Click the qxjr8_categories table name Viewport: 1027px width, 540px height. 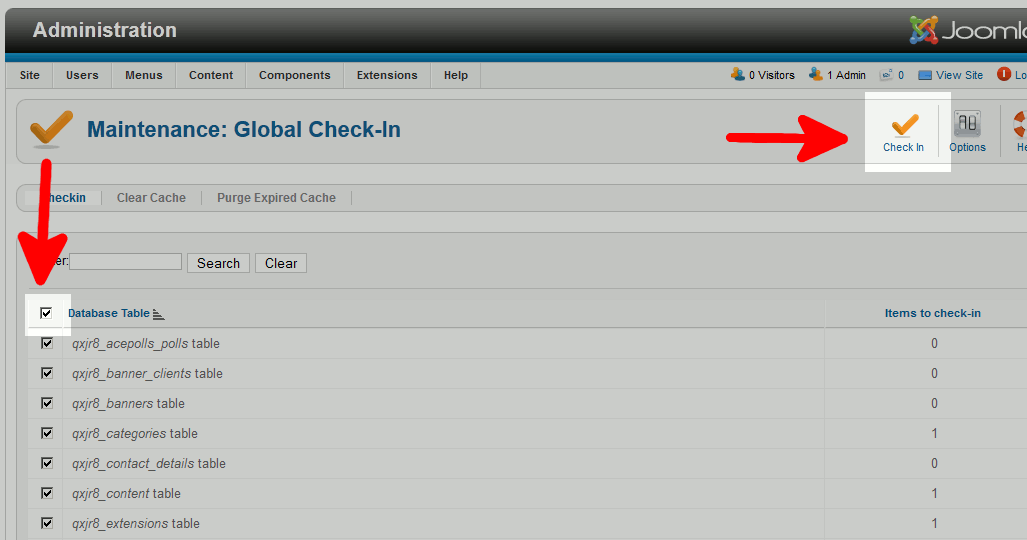point(135,434)
